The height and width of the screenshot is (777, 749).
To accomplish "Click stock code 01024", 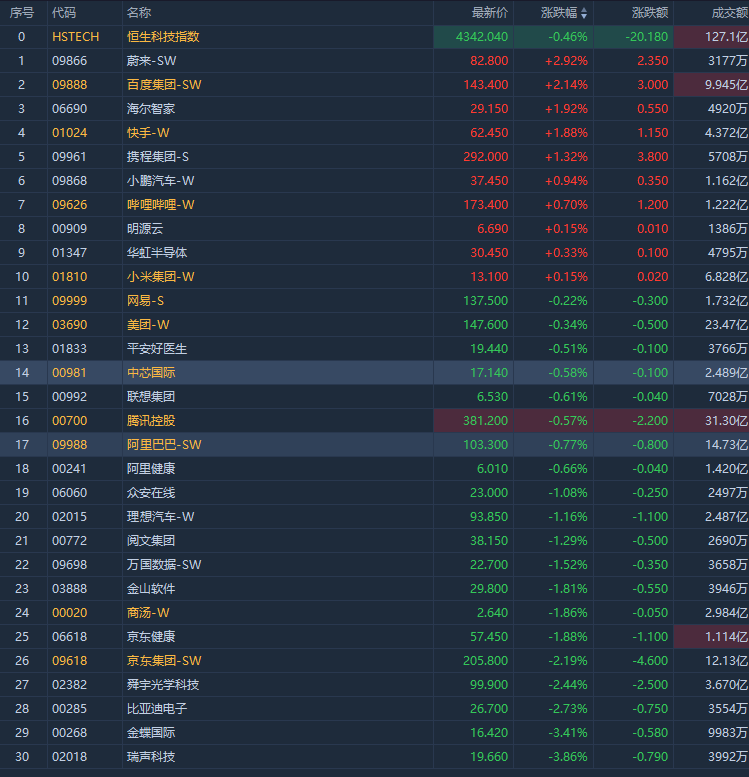I will [69, 133].
